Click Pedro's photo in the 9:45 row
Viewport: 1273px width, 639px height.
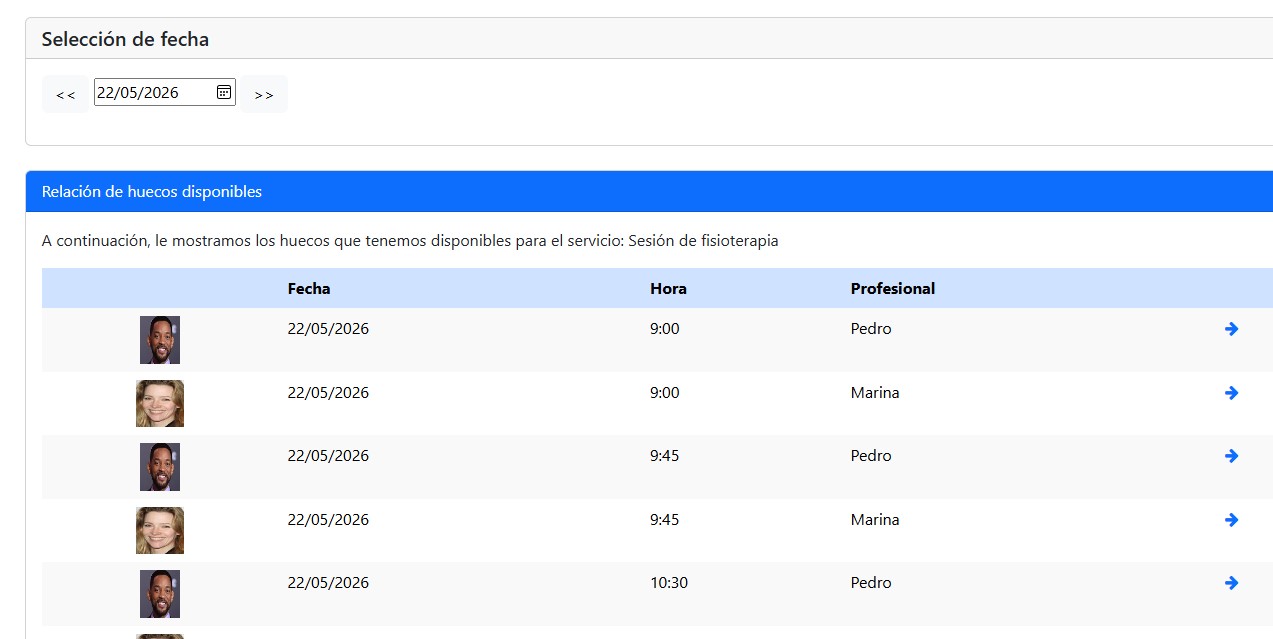[160, 467]
